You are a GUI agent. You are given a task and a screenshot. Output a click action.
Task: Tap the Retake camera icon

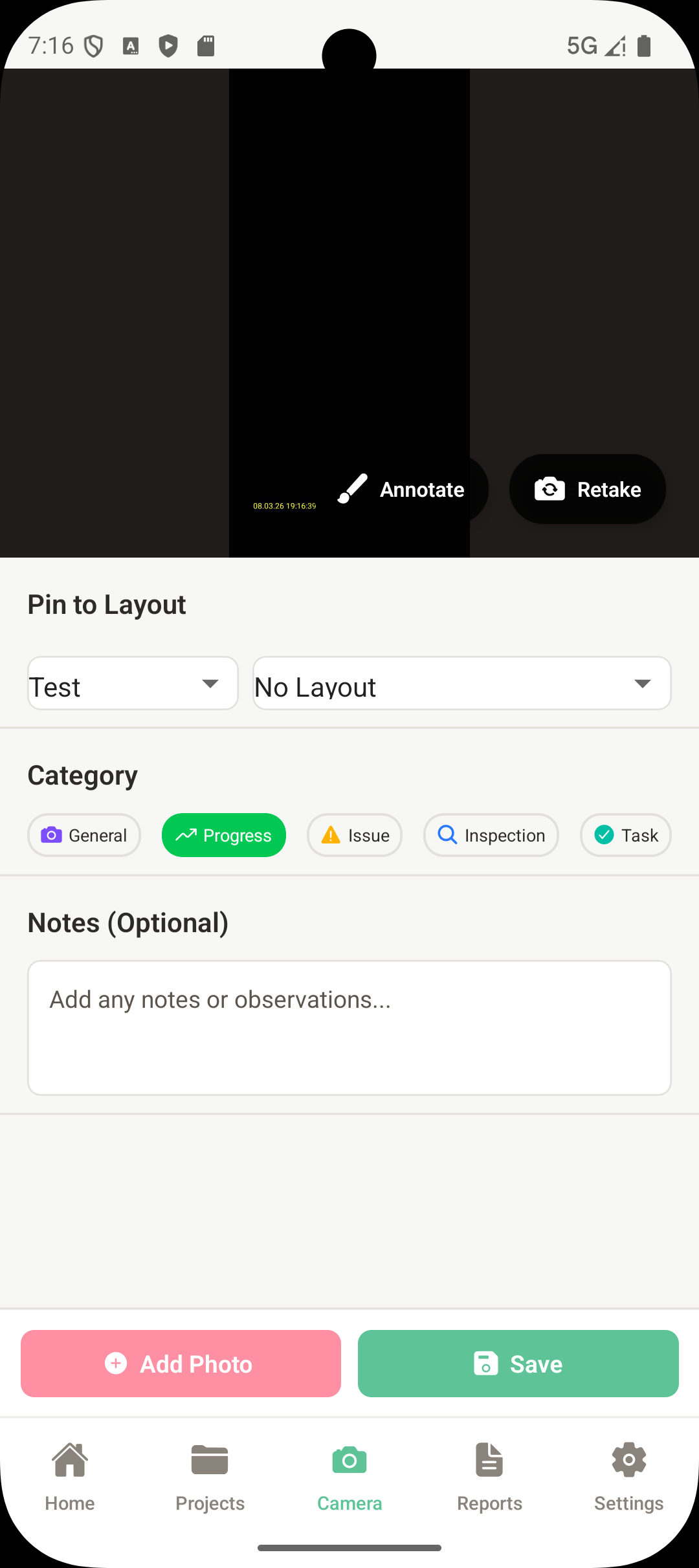point(549,489)
